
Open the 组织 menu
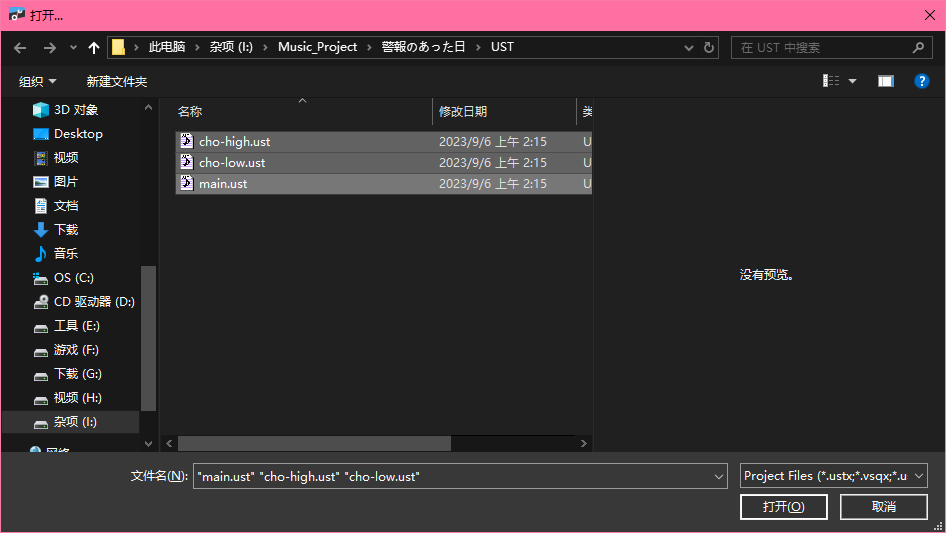[37, 81]
